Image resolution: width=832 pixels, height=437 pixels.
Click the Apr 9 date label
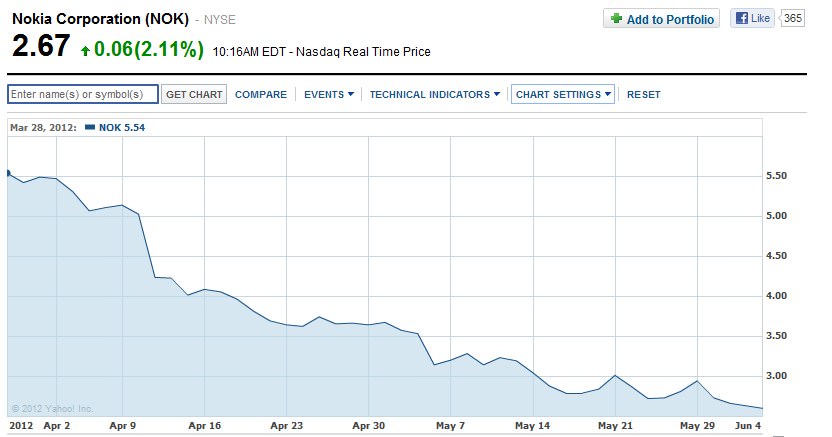pyautogui.click(x=123, y=425)
